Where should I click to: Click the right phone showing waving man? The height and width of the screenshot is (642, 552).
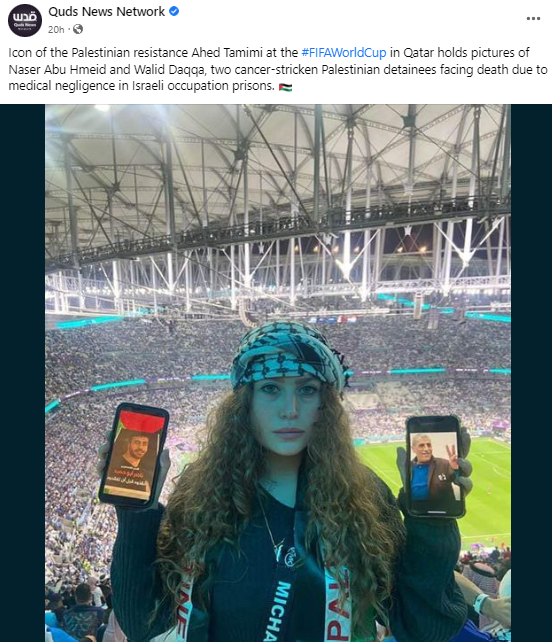pyautogui.click(x=435, y=466)
